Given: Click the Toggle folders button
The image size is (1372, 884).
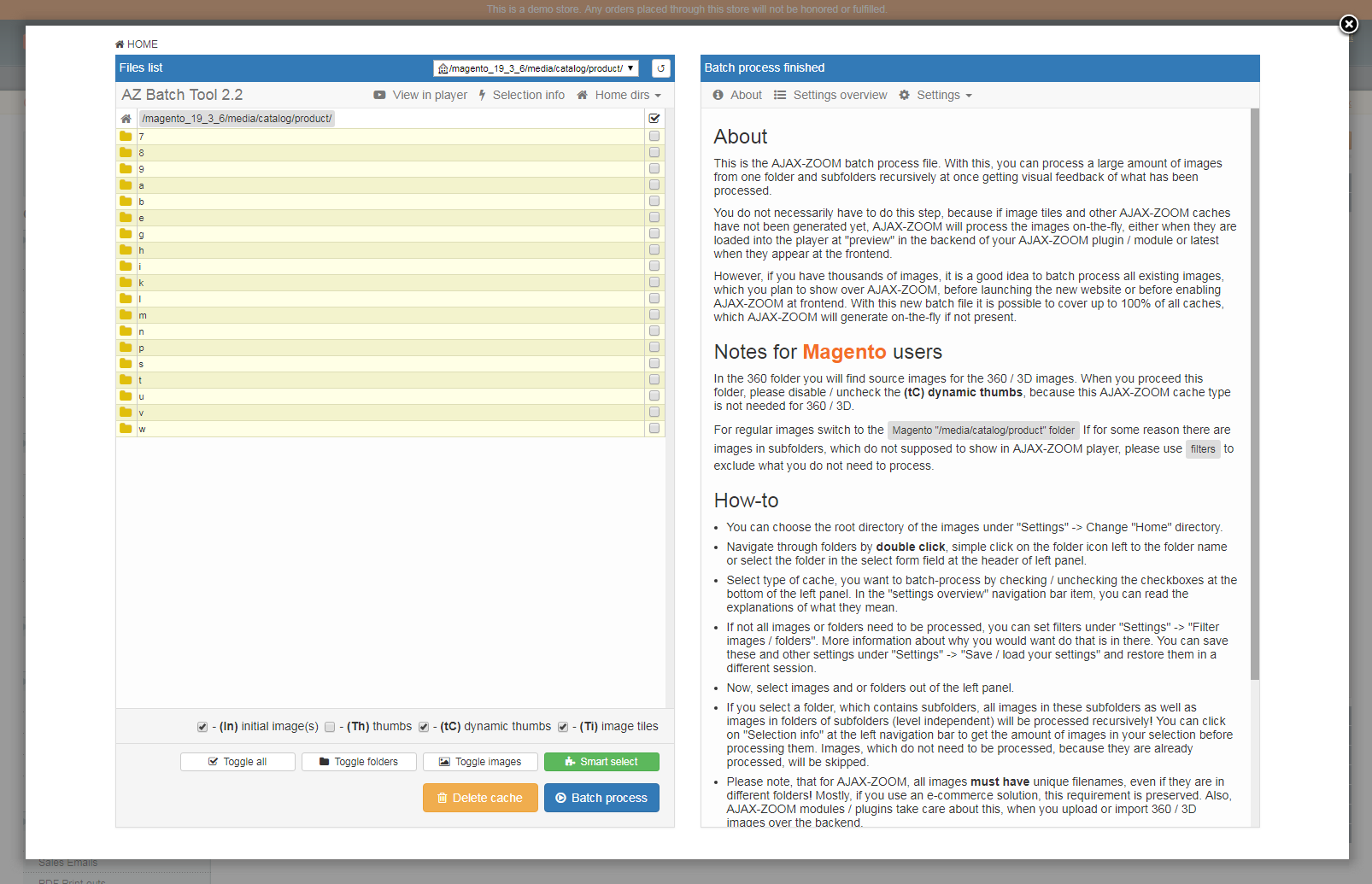Looking at the screenshot, I should (359, 762).
